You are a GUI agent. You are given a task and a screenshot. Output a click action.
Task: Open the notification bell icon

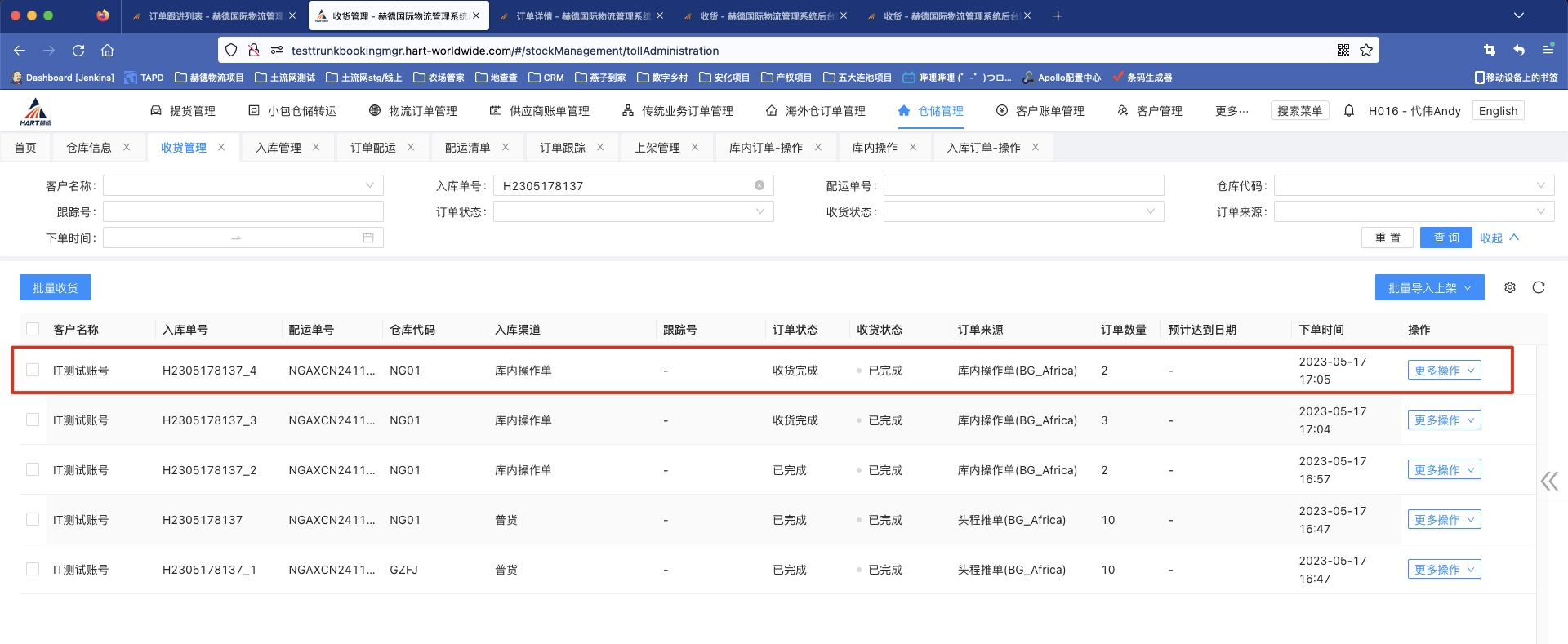1349,111
